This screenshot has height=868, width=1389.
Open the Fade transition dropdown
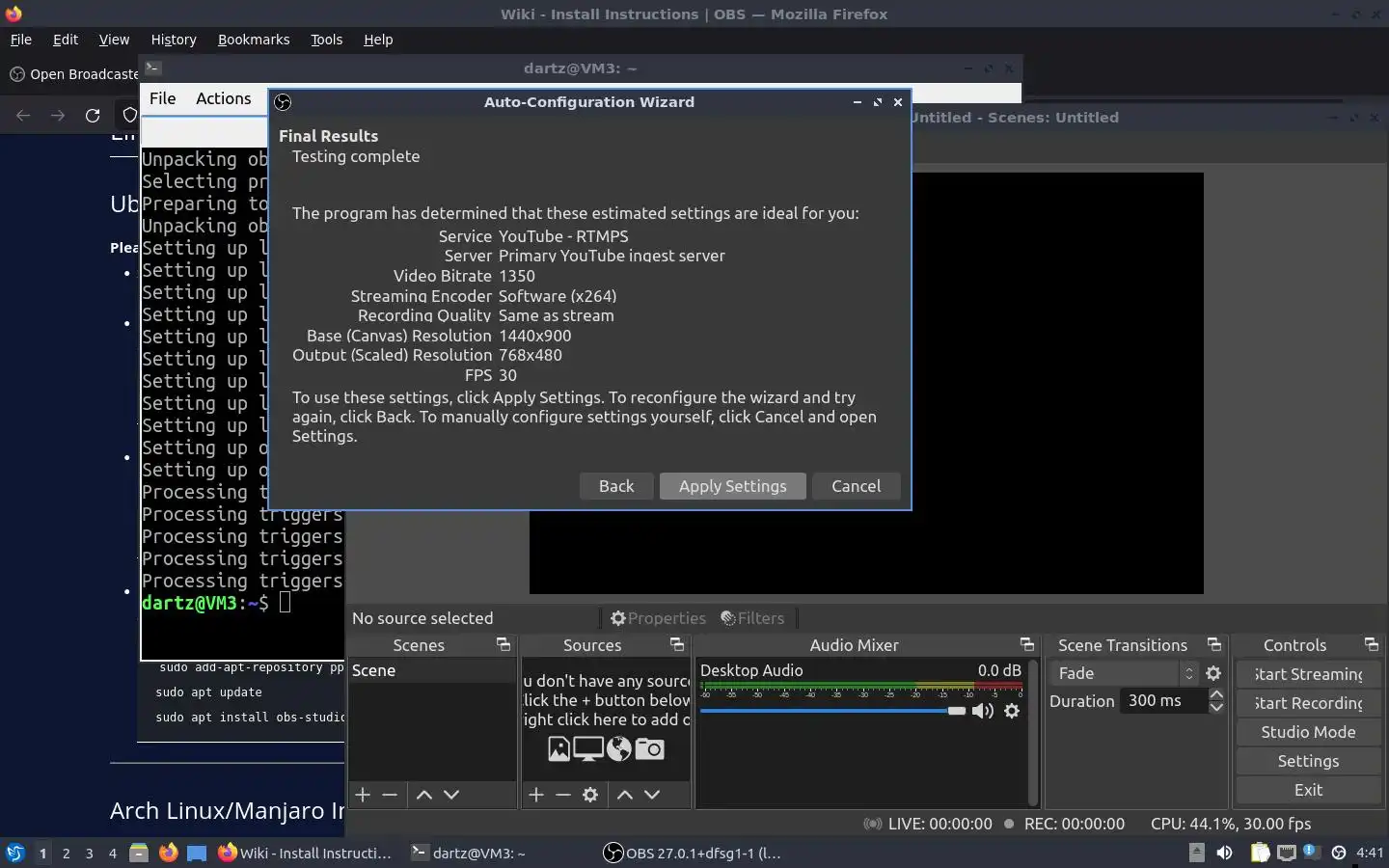point(1124,673)
